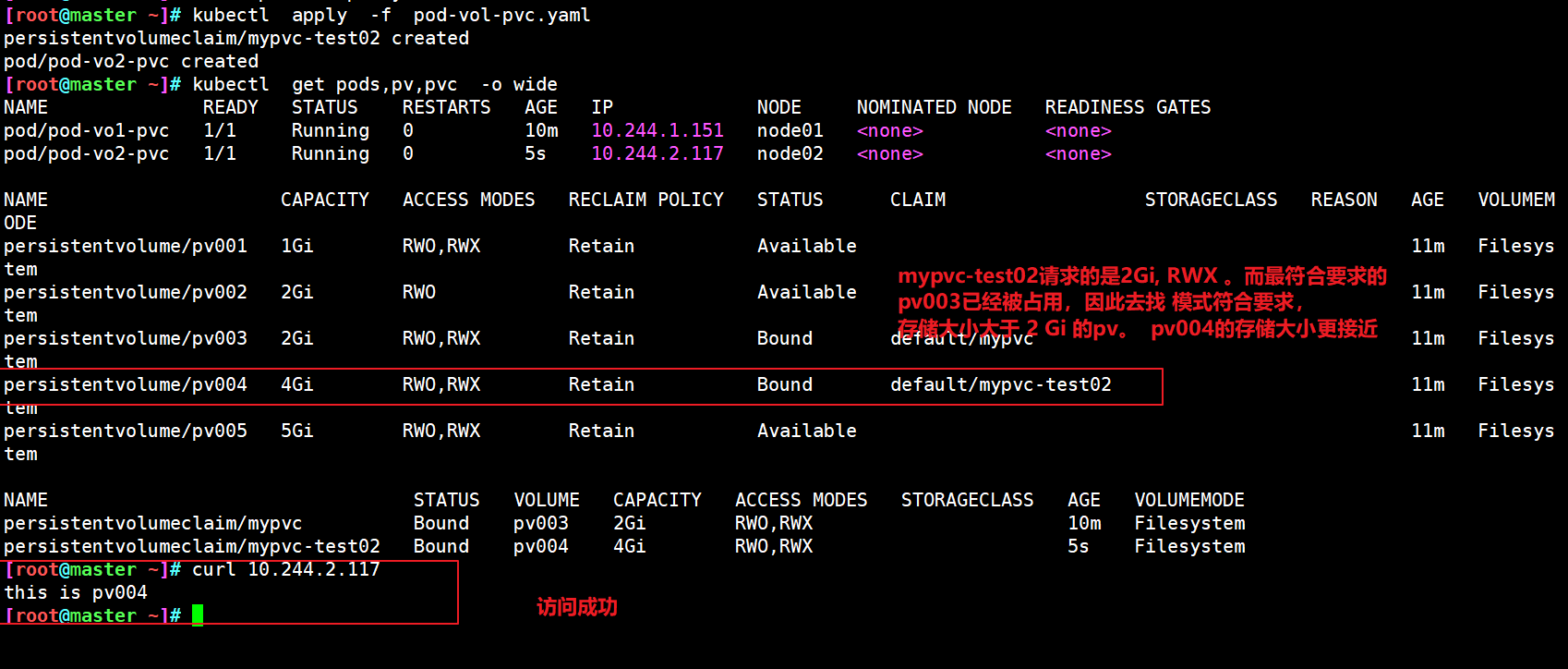Click the 'RECLAIM POLICY' column header
The width and height of the screenshot is (1568, 669).
pos(646,200)
